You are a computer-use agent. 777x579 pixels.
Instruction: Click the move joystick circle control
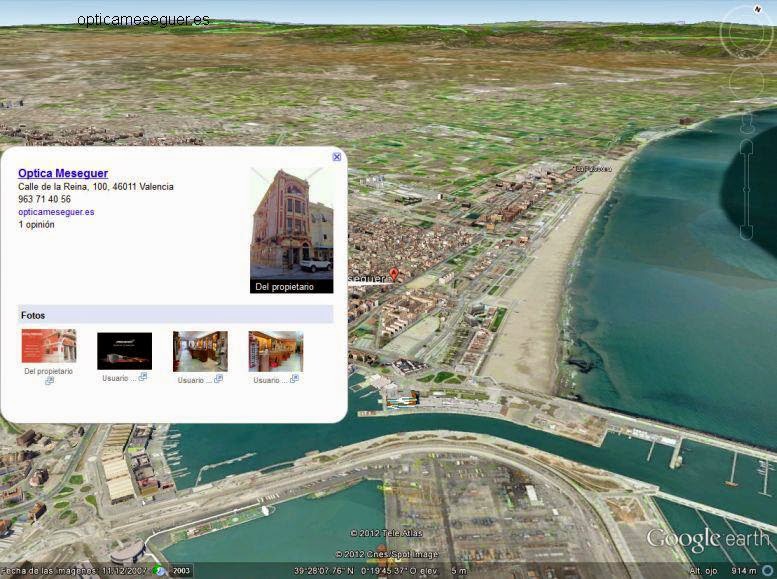tap(747, 82)
